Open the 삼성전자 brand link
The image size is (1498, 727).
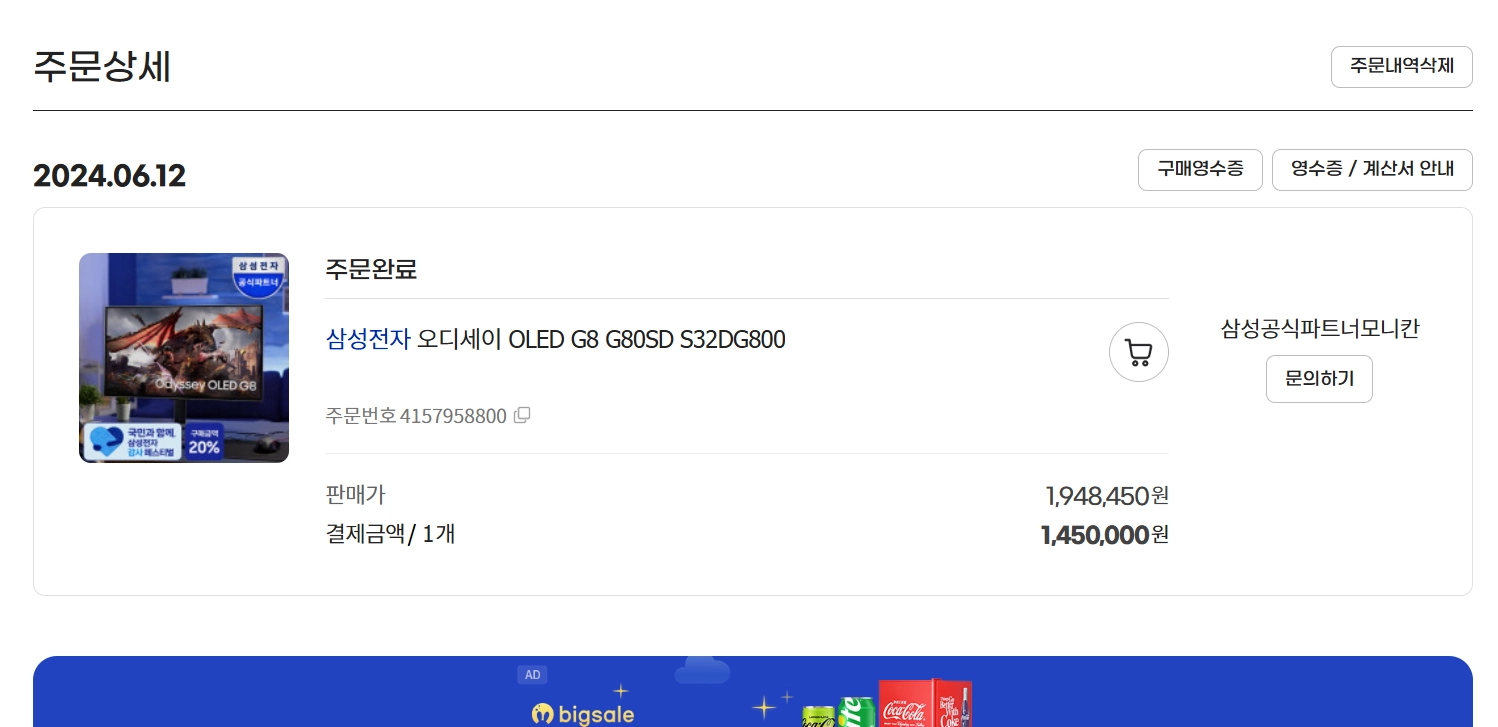368,340
